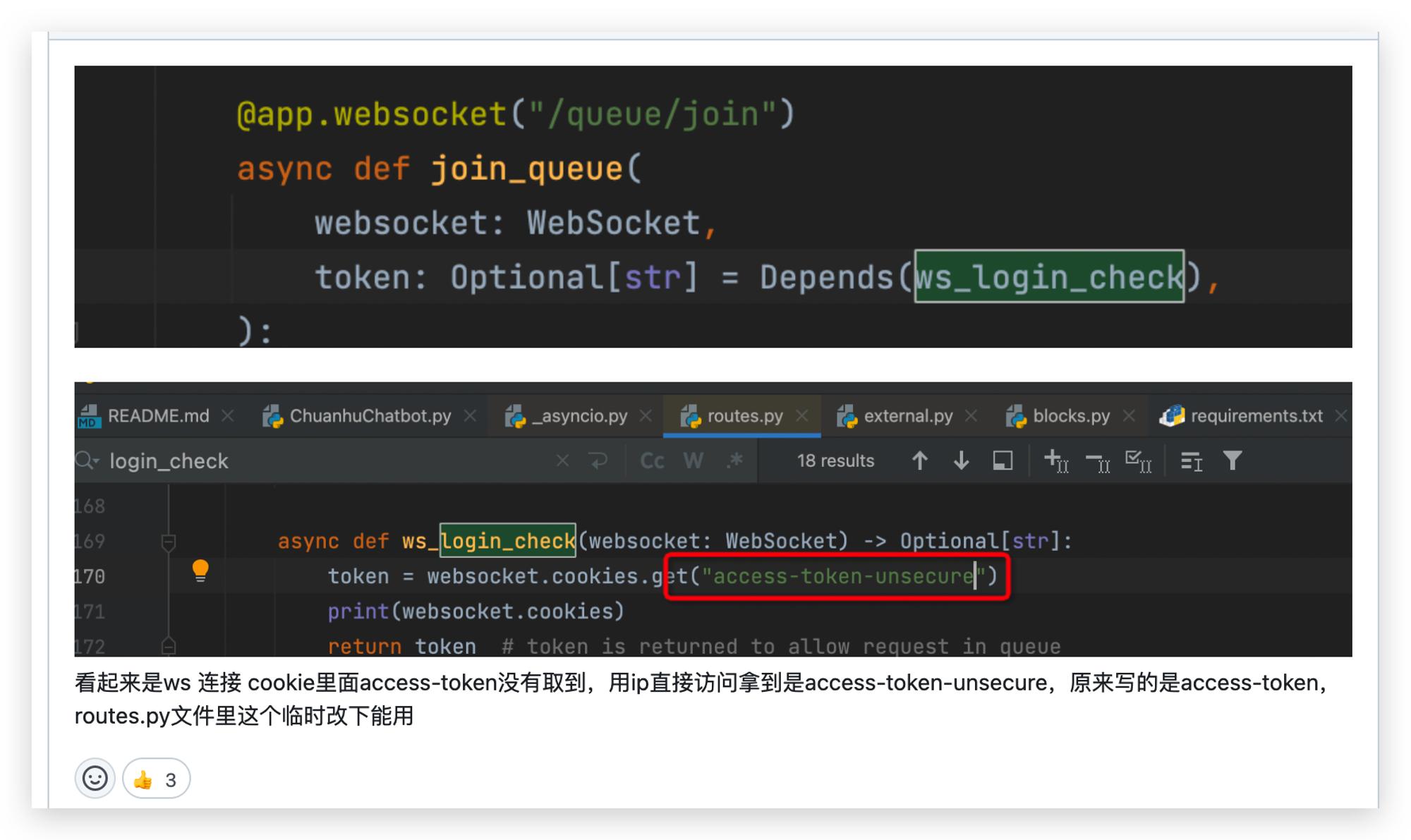Click the first code screenshot image
Screen dimensions: 1411x840
[713, 207]
